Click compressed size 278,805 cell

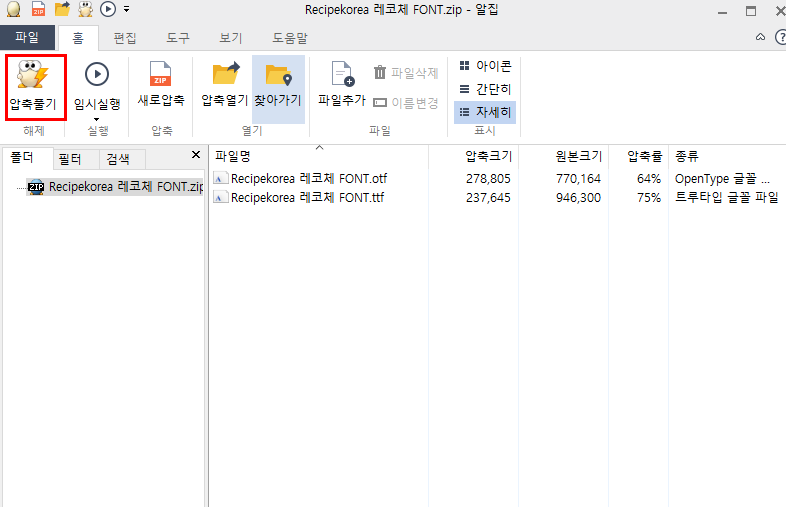point(488,179)
